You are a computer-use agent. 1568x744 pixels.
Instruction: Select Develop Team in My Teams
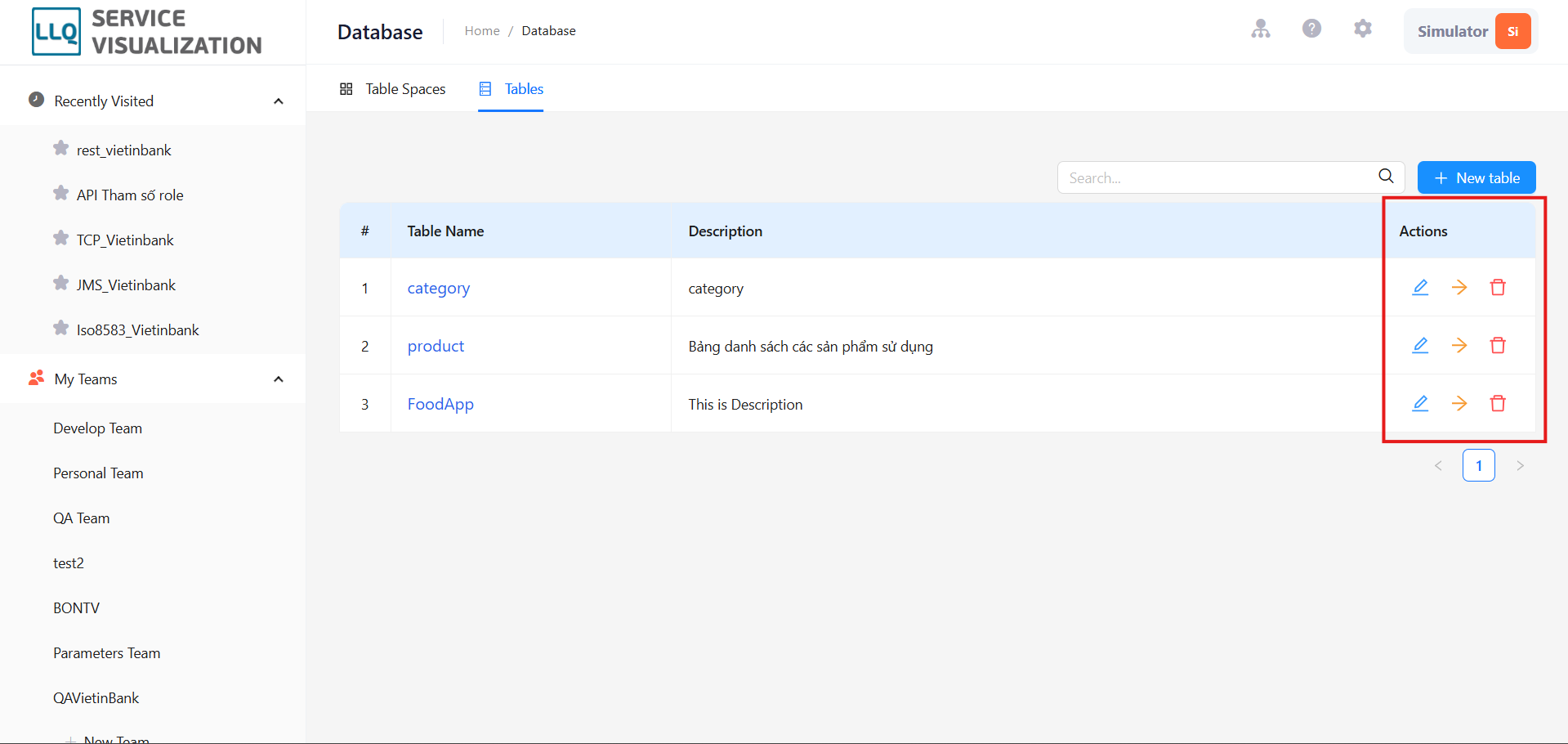(x=97, y=428)
